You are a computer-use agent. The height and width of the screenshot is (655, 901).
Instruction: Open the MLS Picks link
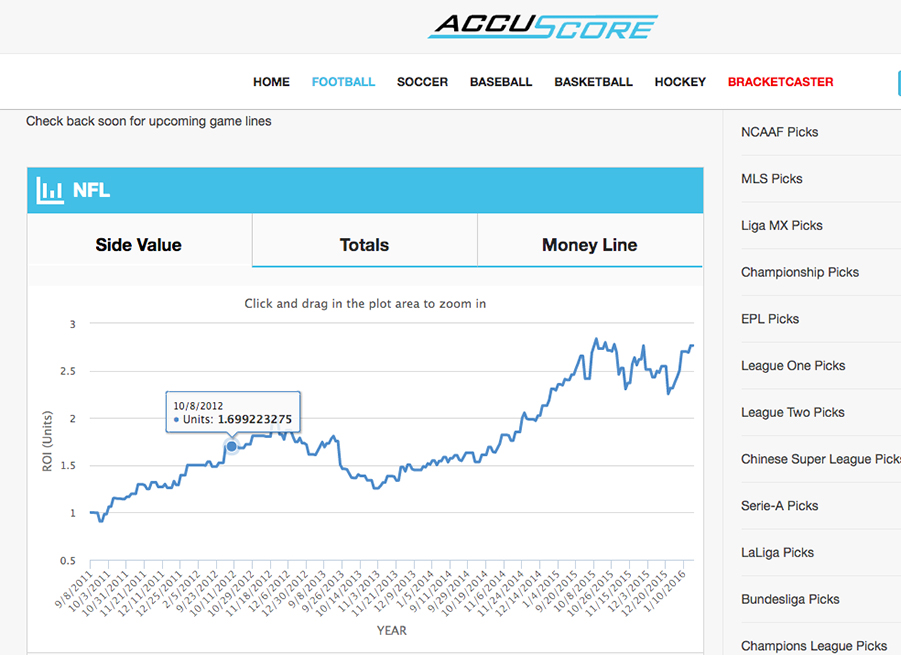tap(772, 179)
